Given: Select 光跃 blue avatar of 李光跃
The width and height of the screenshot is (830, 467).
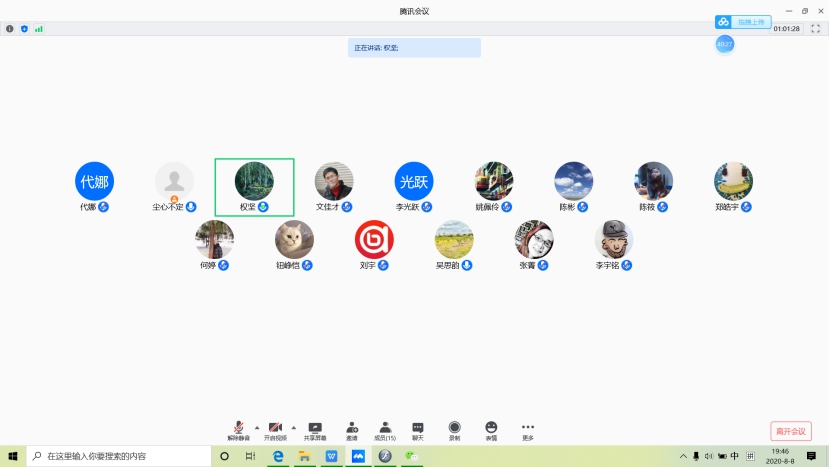Looking at the screenshot, I should pyautogui.click(x=414, y=181).
